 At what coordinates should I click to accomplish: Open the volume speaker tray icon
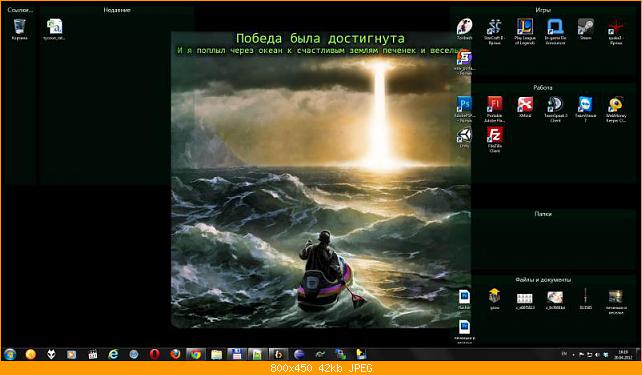click(597, 355)
